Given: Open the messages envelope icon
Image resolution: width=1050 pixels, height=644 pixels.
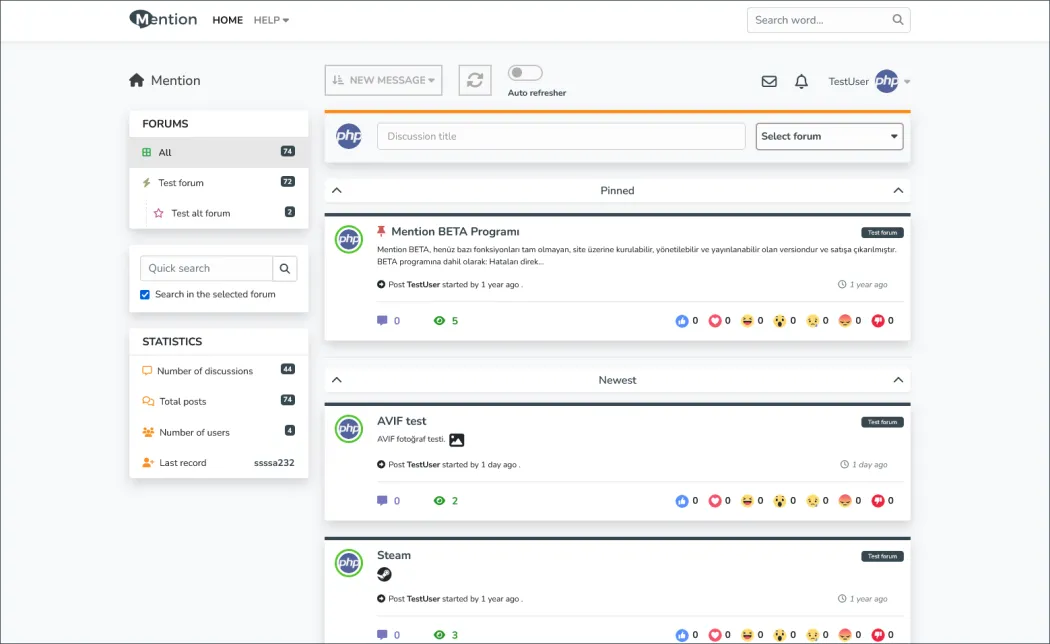Looking at the screenshot, I should pyautogui.click(x=769, y=82).
